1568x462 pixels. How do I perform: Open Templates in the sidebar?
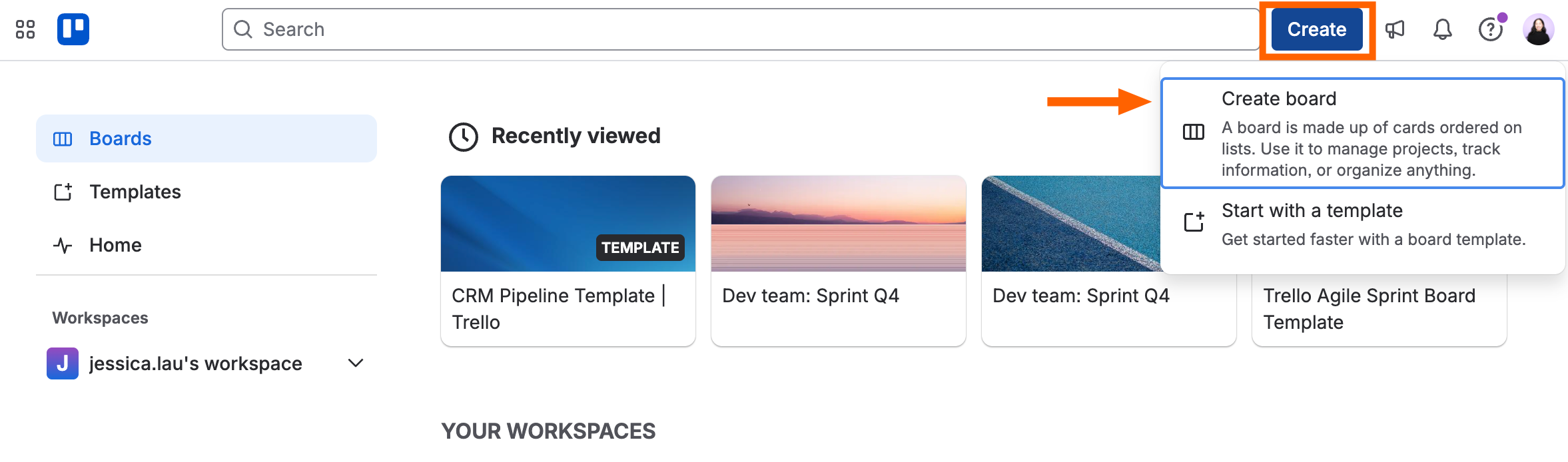206,192
